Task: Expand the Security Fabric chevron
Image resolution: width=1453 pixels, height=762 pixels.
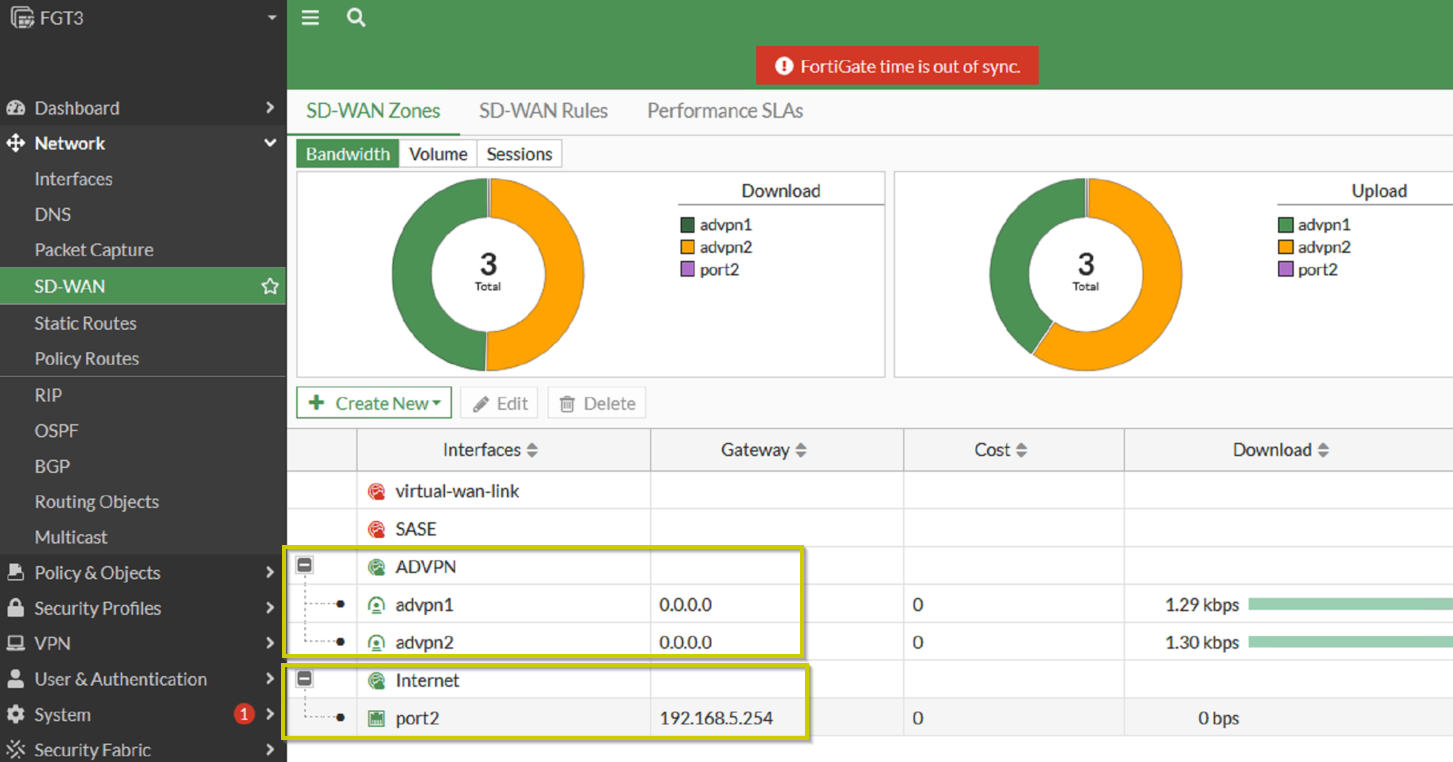Action: pyautogui.click(x=270, y=749)
